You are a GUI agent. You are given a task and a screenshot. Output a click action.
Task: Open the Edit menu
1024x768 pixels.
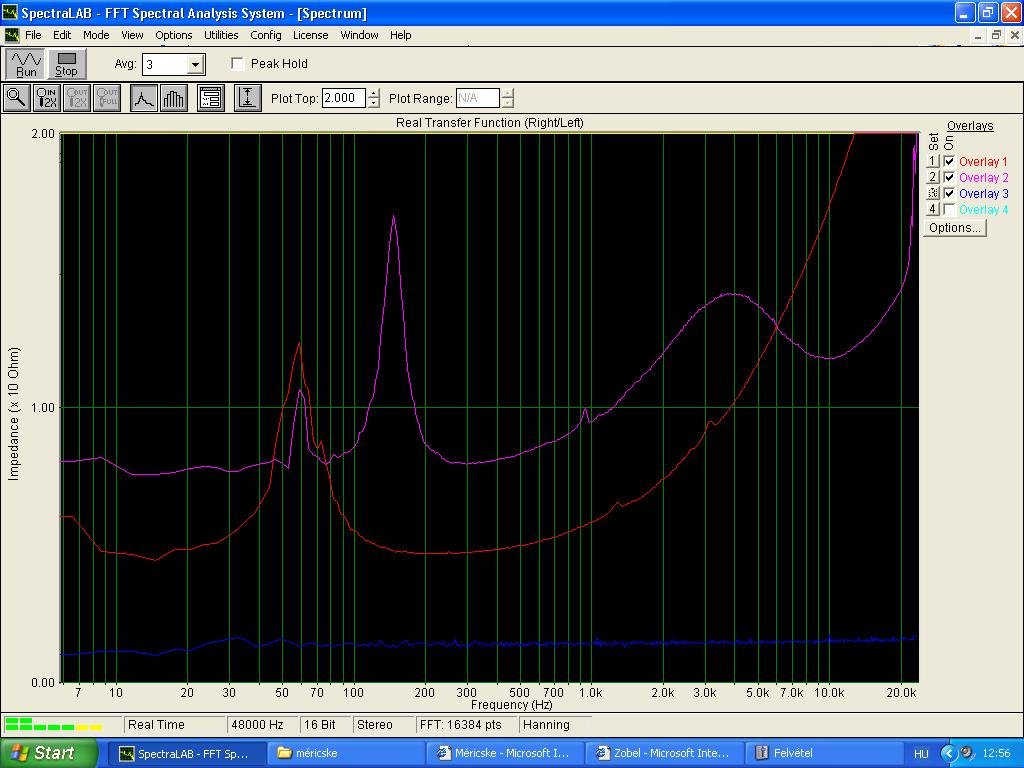pos(62,35)
